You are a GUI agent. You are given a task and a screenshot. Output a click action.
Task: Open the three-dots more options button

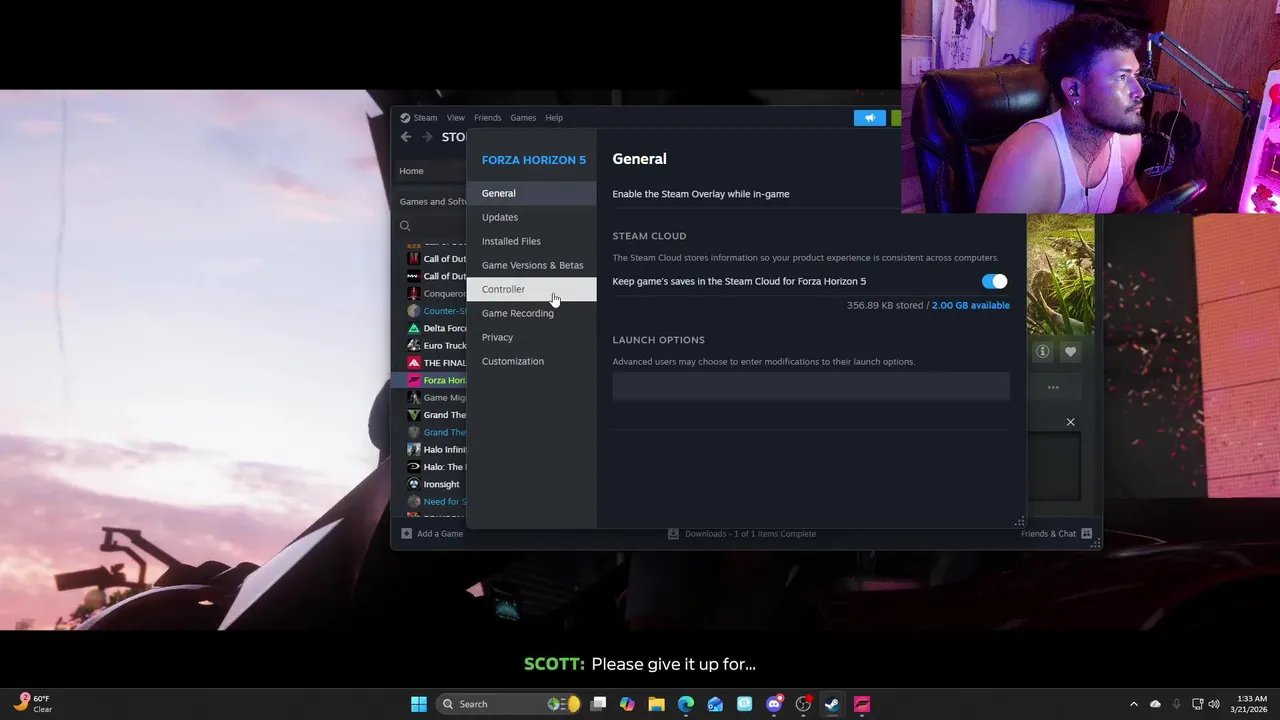click(x=1053, y=387)
